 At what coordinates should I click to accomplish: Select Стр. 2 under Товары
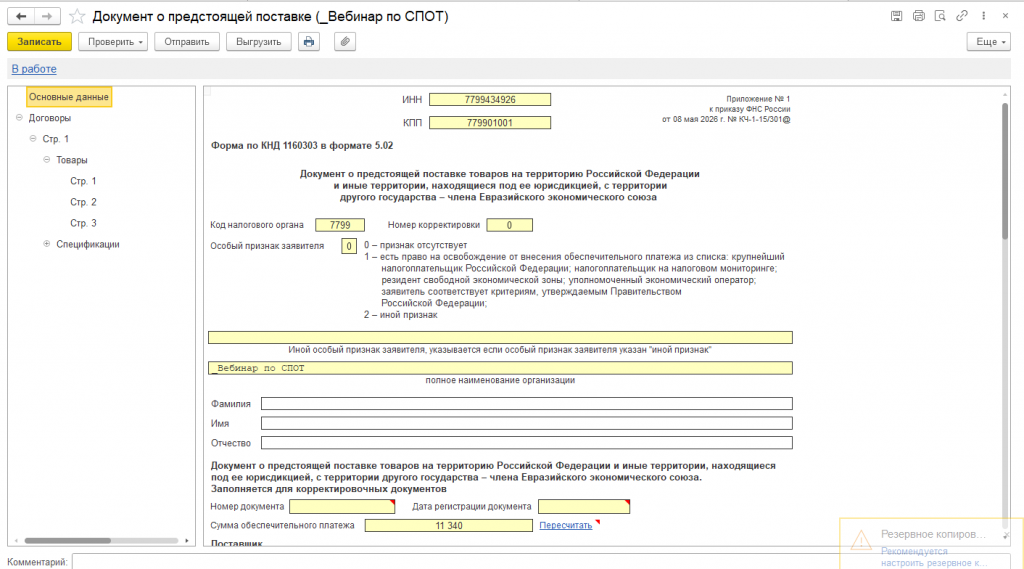coord(83,202)
